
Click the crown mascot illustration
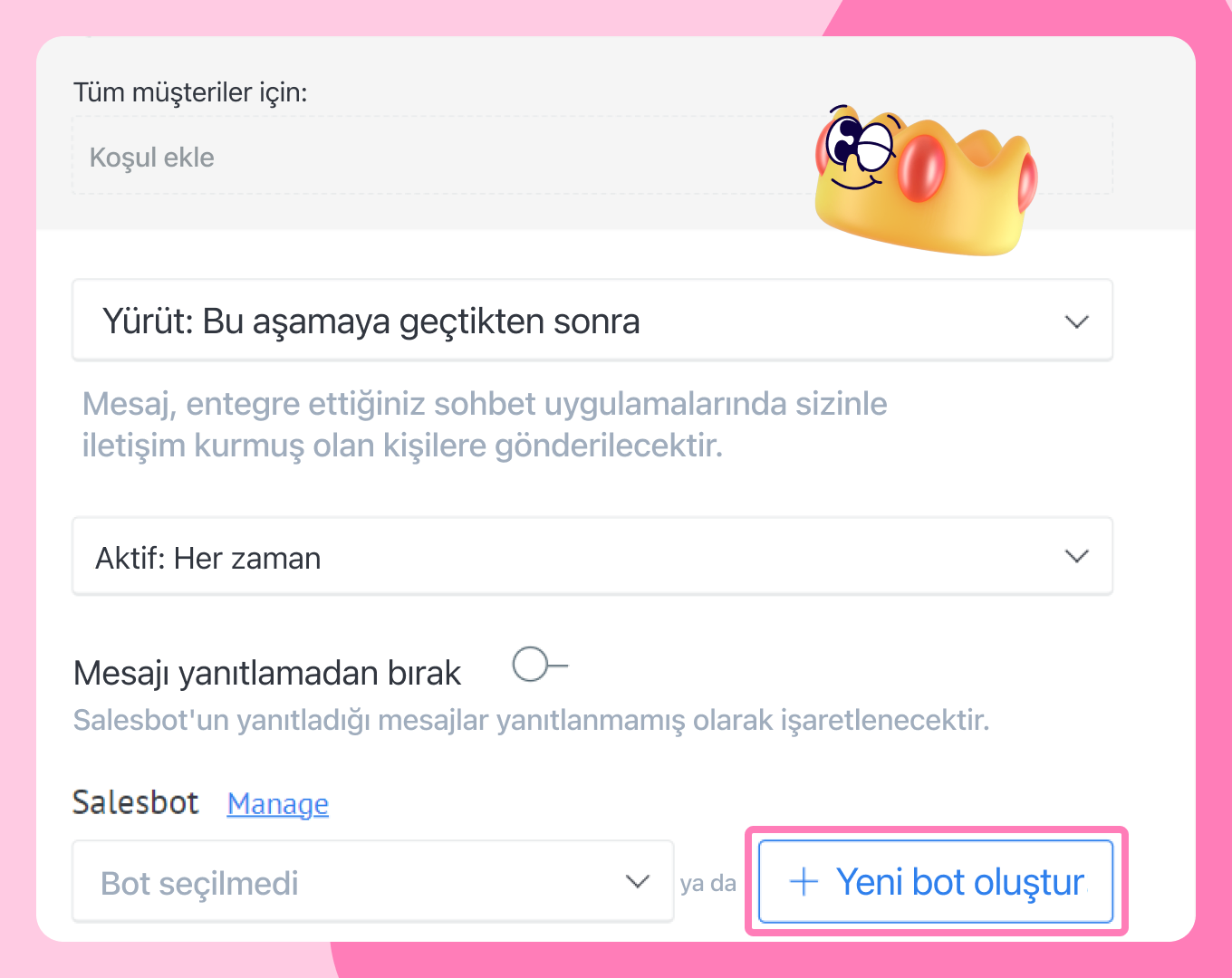point(926,181)
